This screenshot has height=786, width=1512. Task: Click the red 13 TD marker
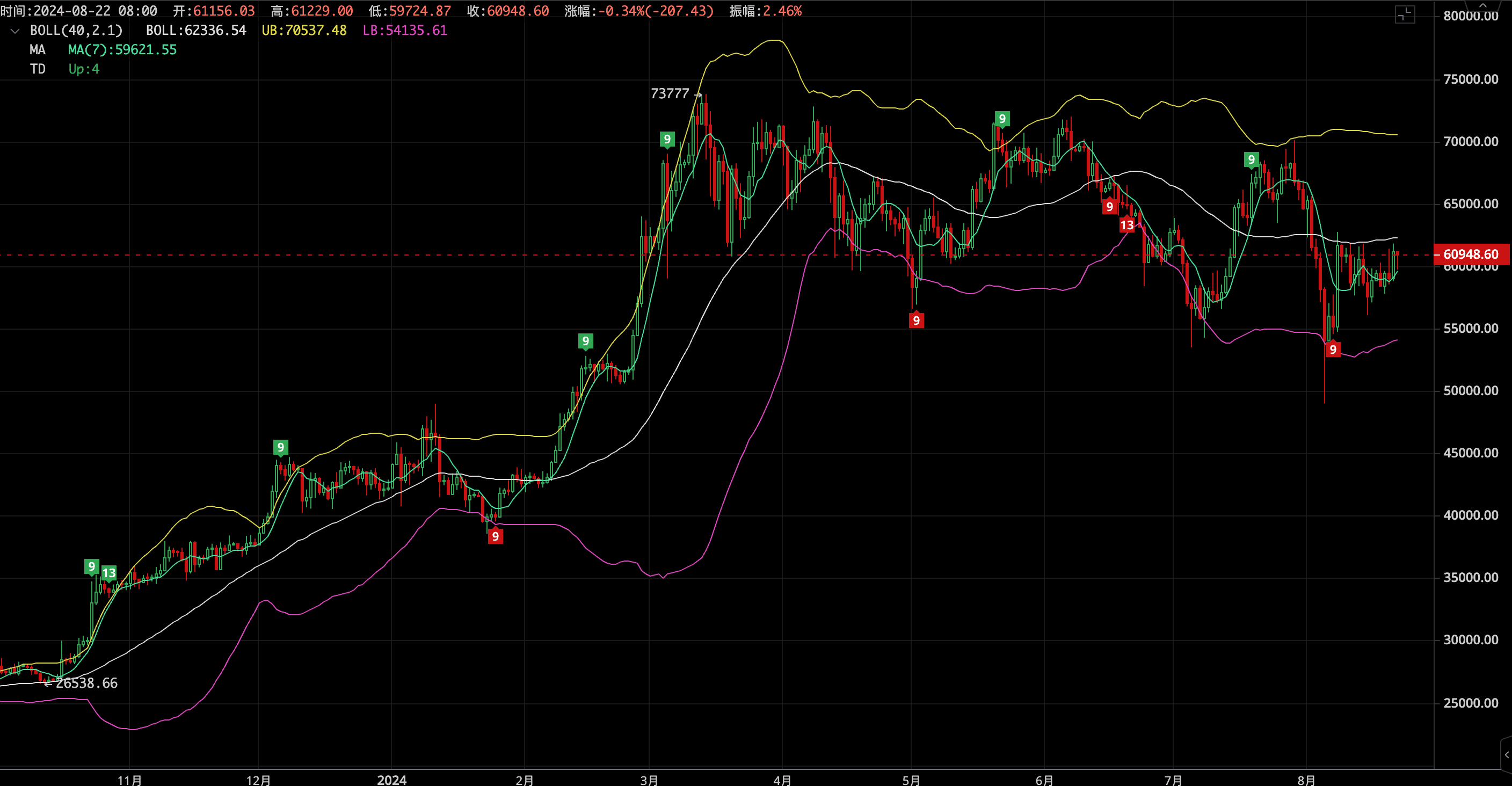1126,225
